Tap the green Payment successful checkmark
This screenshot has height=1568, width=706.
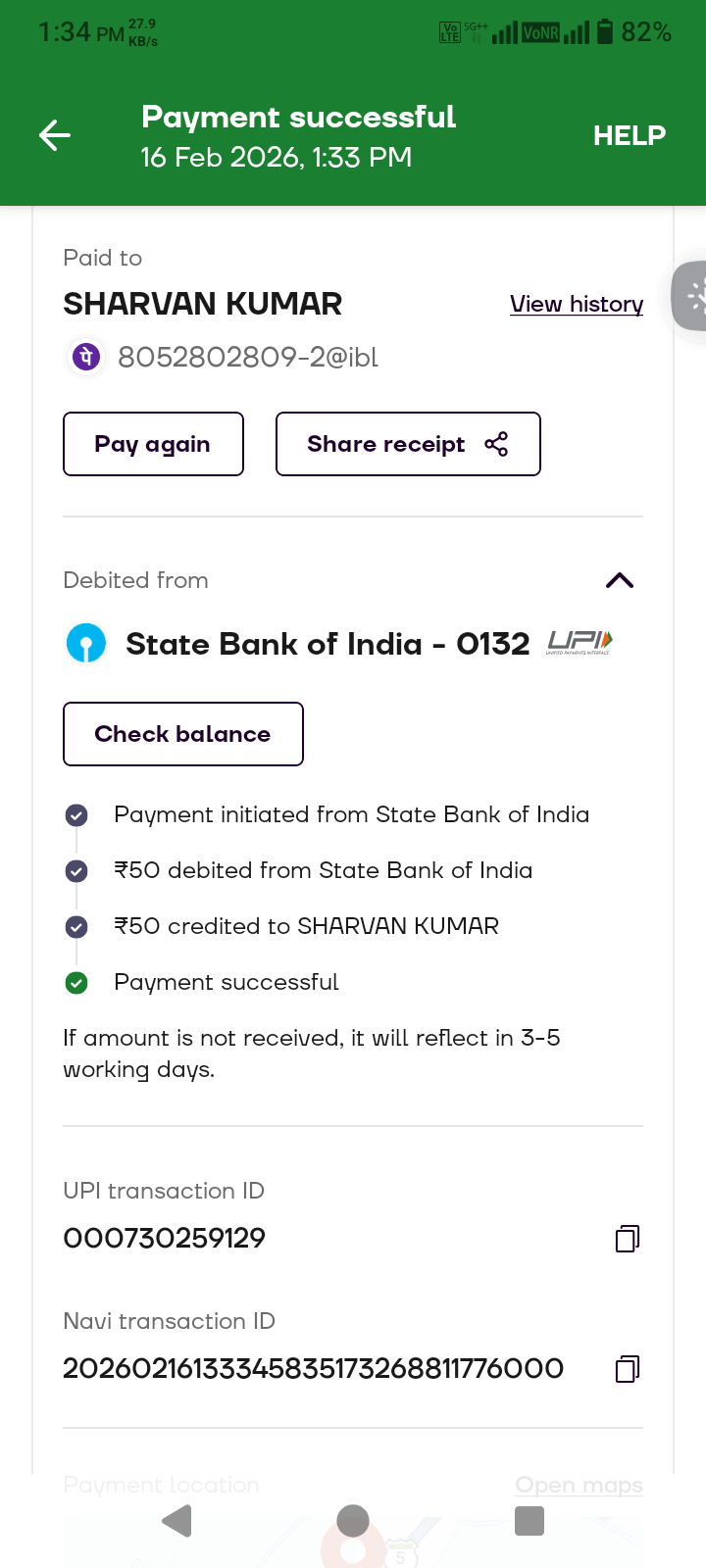tap(76, 982)
